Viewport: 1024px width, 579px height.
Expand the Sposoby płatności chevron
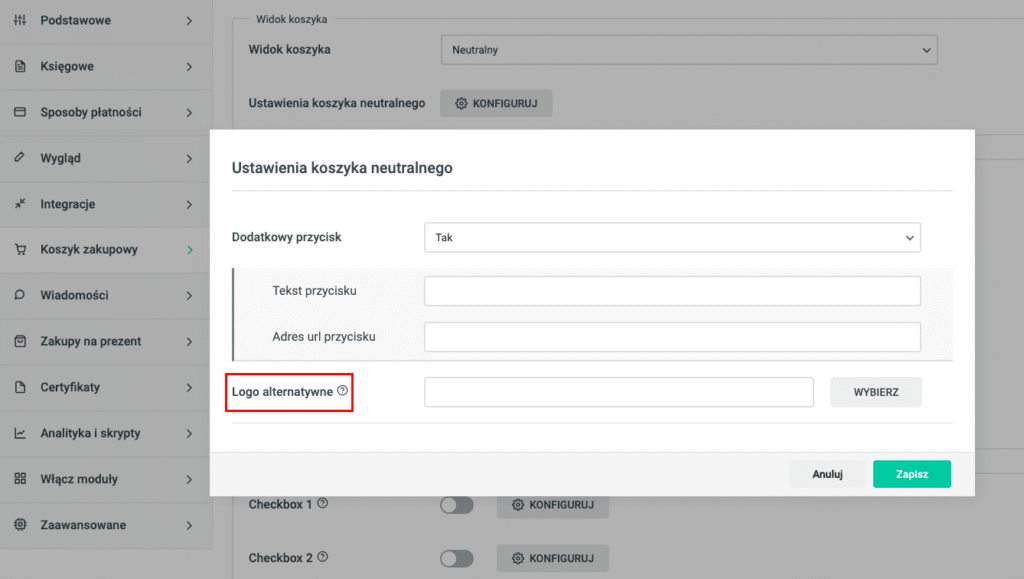(x=189, y=112)
